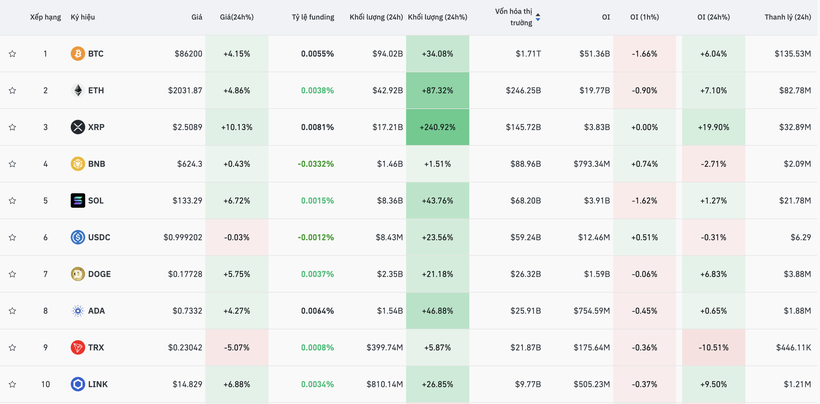Click the Chainlink LINK coin icon
Image resolution: width=820 pixels, height=404 pixels.
(77, 384)
